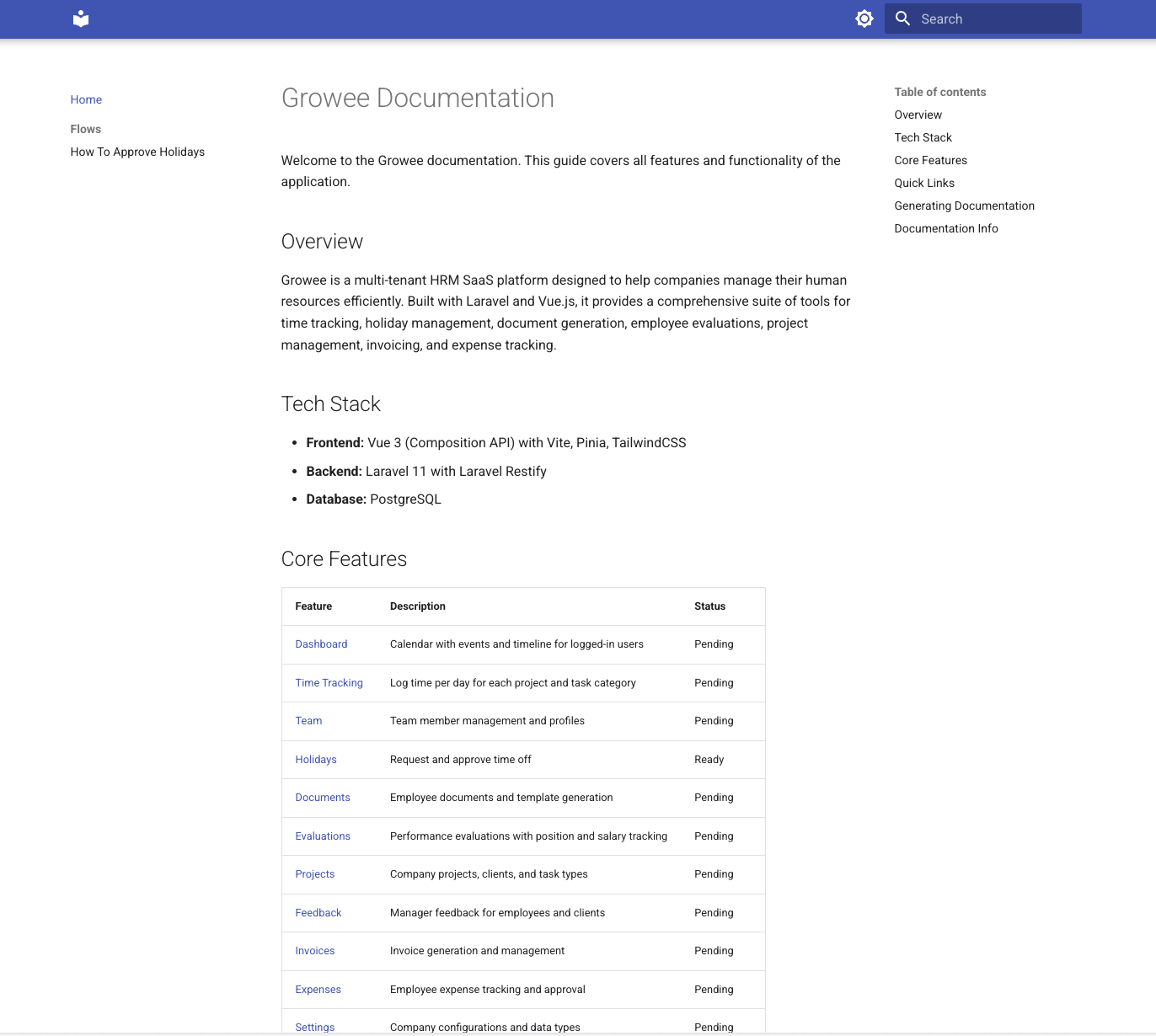The image size is (1156, 1036).
Task: Click the Status column header
Action: 709,606
